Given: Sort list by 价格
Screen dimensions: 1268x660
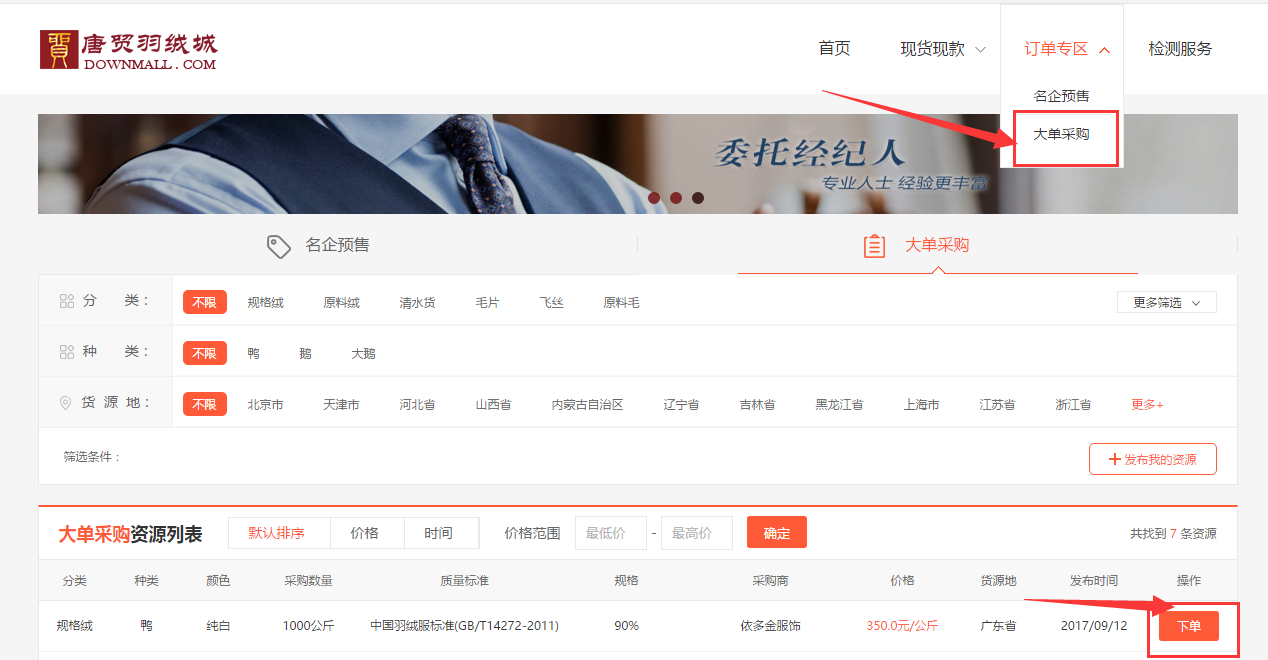Looking at the screenshot, I should pyautogui.click(x=366, y=533).
